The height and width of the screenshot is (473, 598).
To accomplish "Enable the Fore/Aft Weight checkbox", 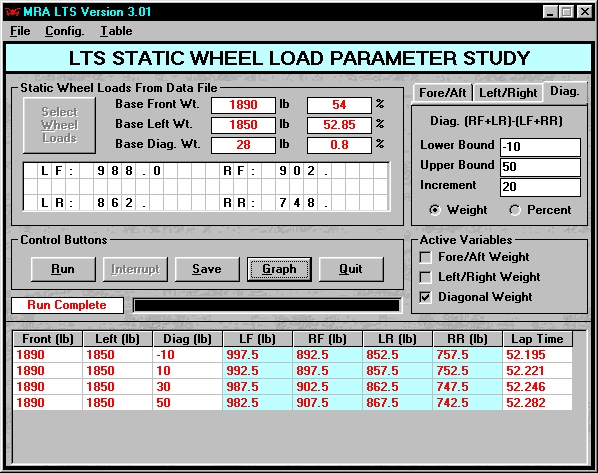I will [425, 257].
